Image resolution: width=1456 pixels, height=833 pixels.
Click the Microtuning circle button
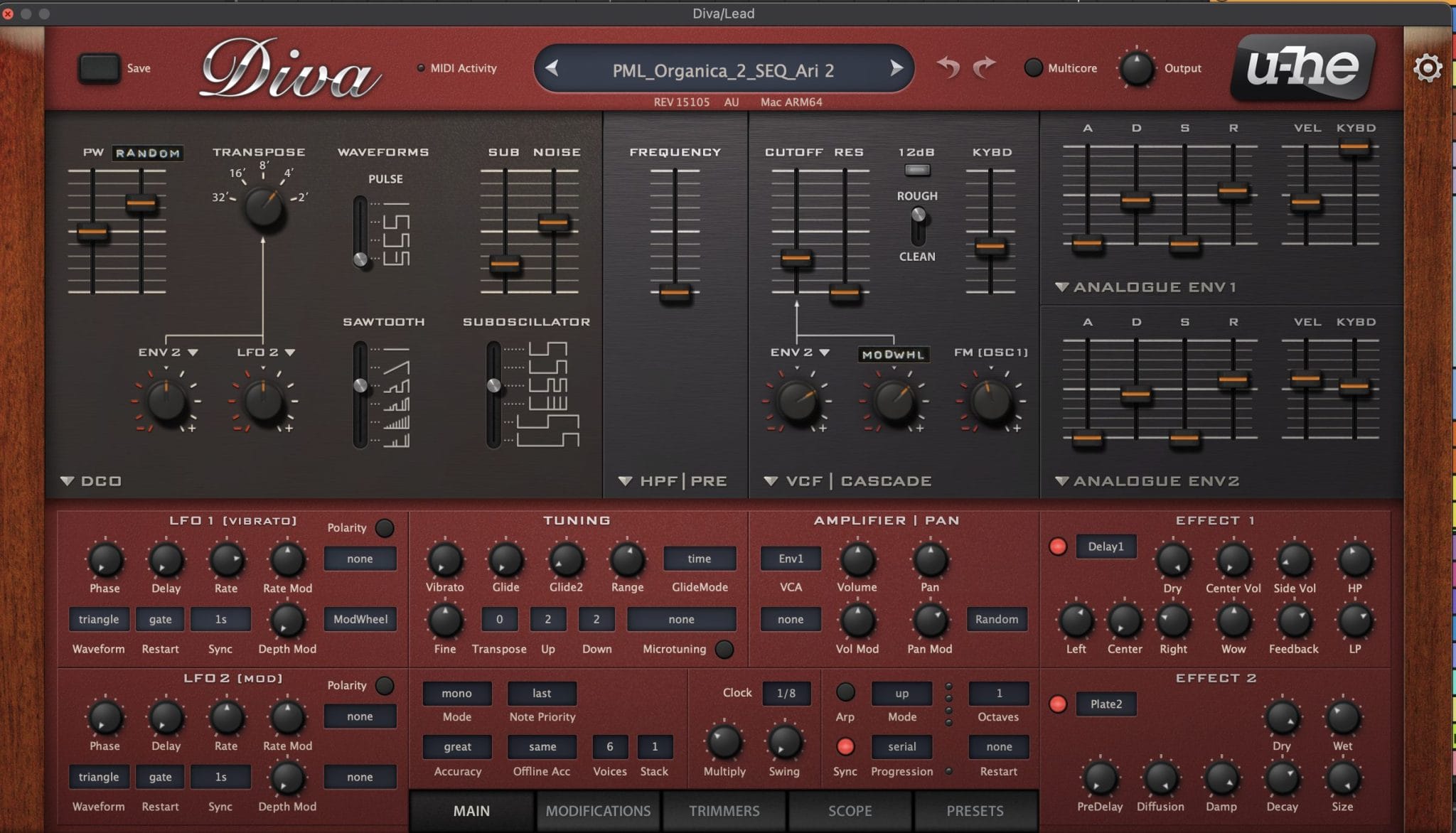(x=722, y=649)
